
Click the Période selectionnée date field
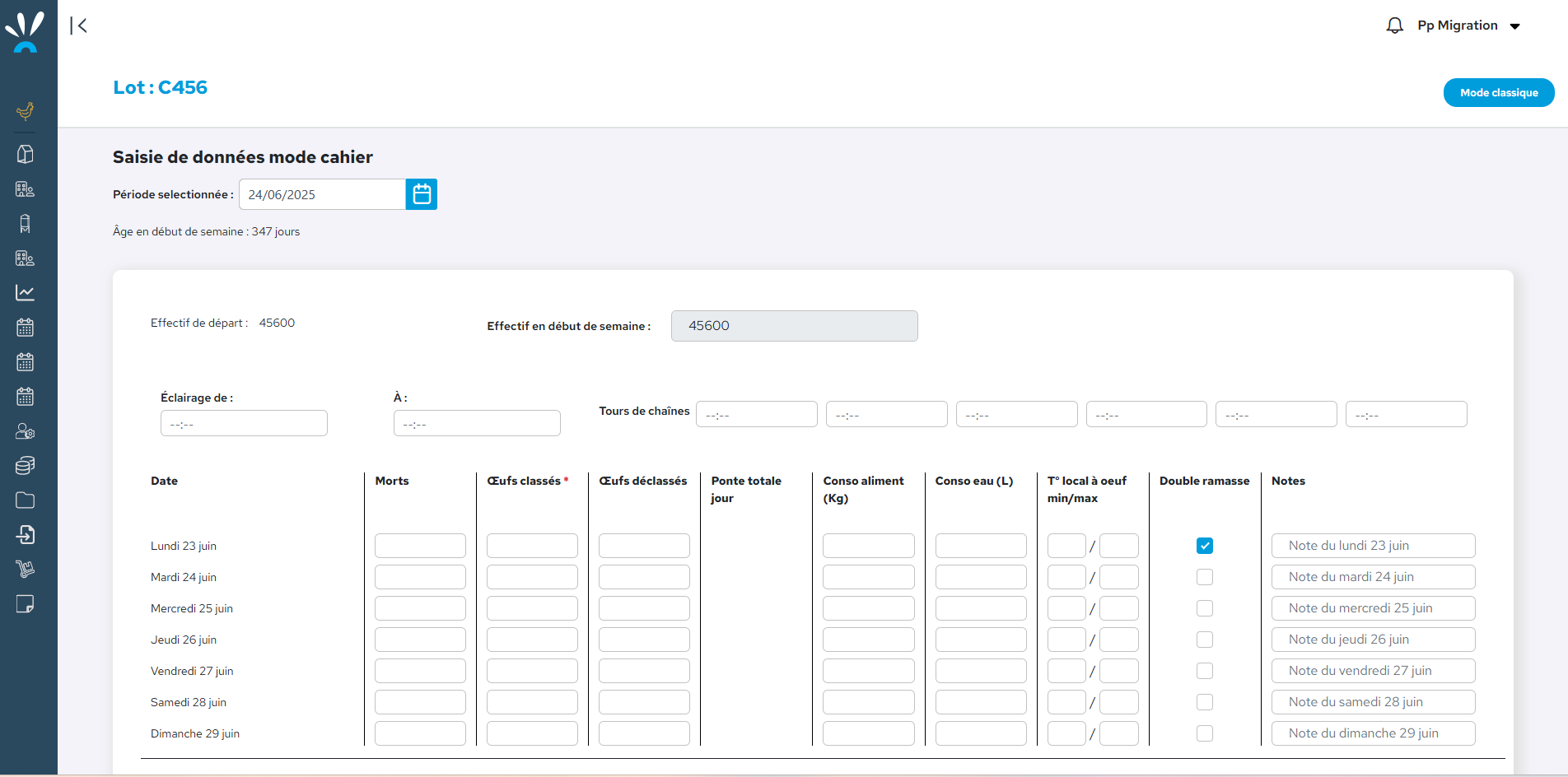click(322, 195)
